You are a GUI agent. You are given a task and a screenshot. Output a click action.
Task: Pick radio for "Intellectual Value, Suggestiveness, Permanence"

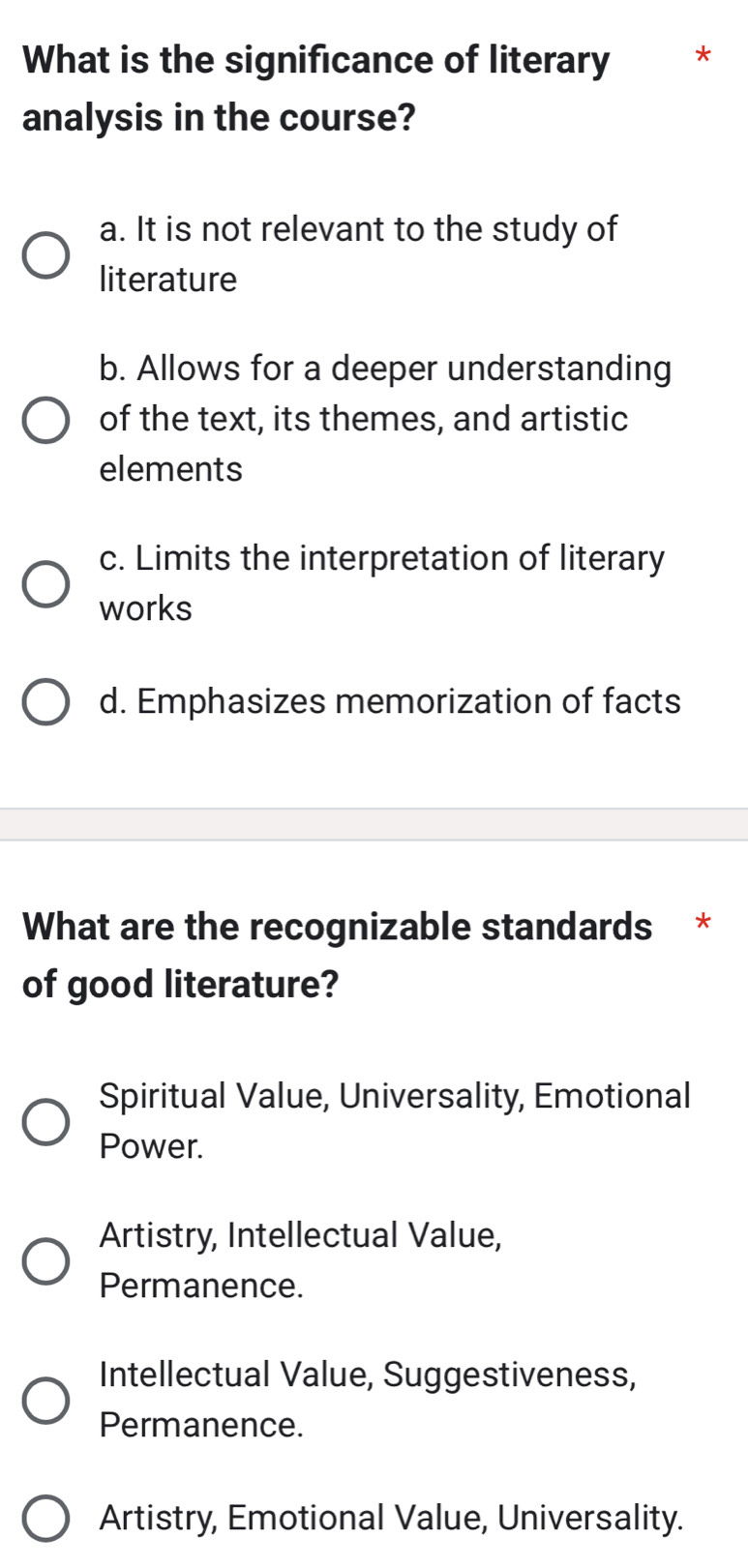pos(45,1400)
